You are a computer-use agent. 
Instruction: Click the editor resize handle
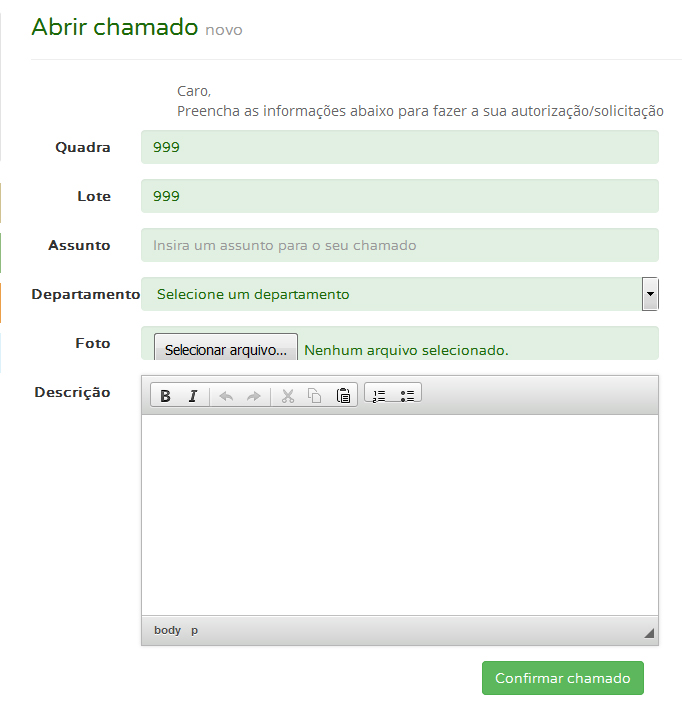(x=649, y=633)
